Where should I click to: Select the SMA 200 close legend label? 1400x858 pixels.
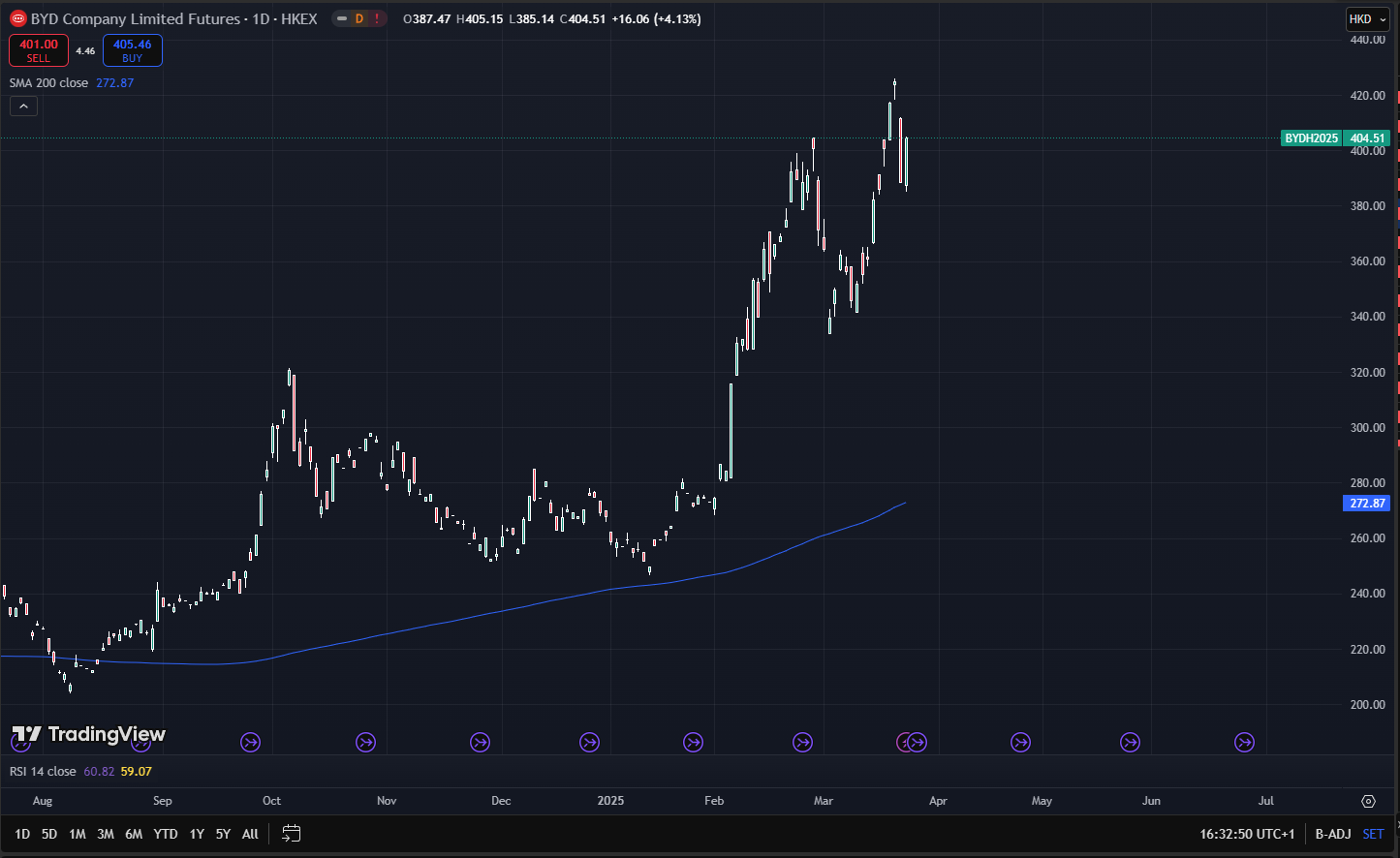48,83
